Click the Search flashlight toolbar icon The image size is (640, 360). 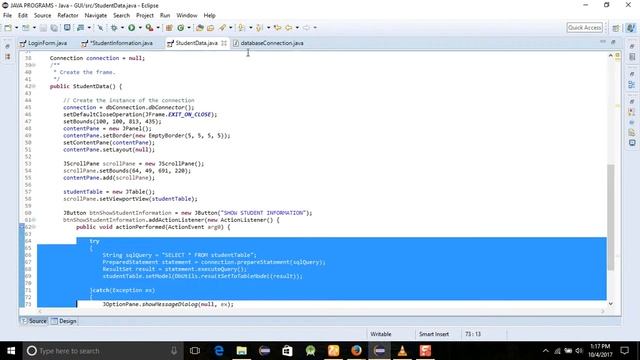coord(222,28)
